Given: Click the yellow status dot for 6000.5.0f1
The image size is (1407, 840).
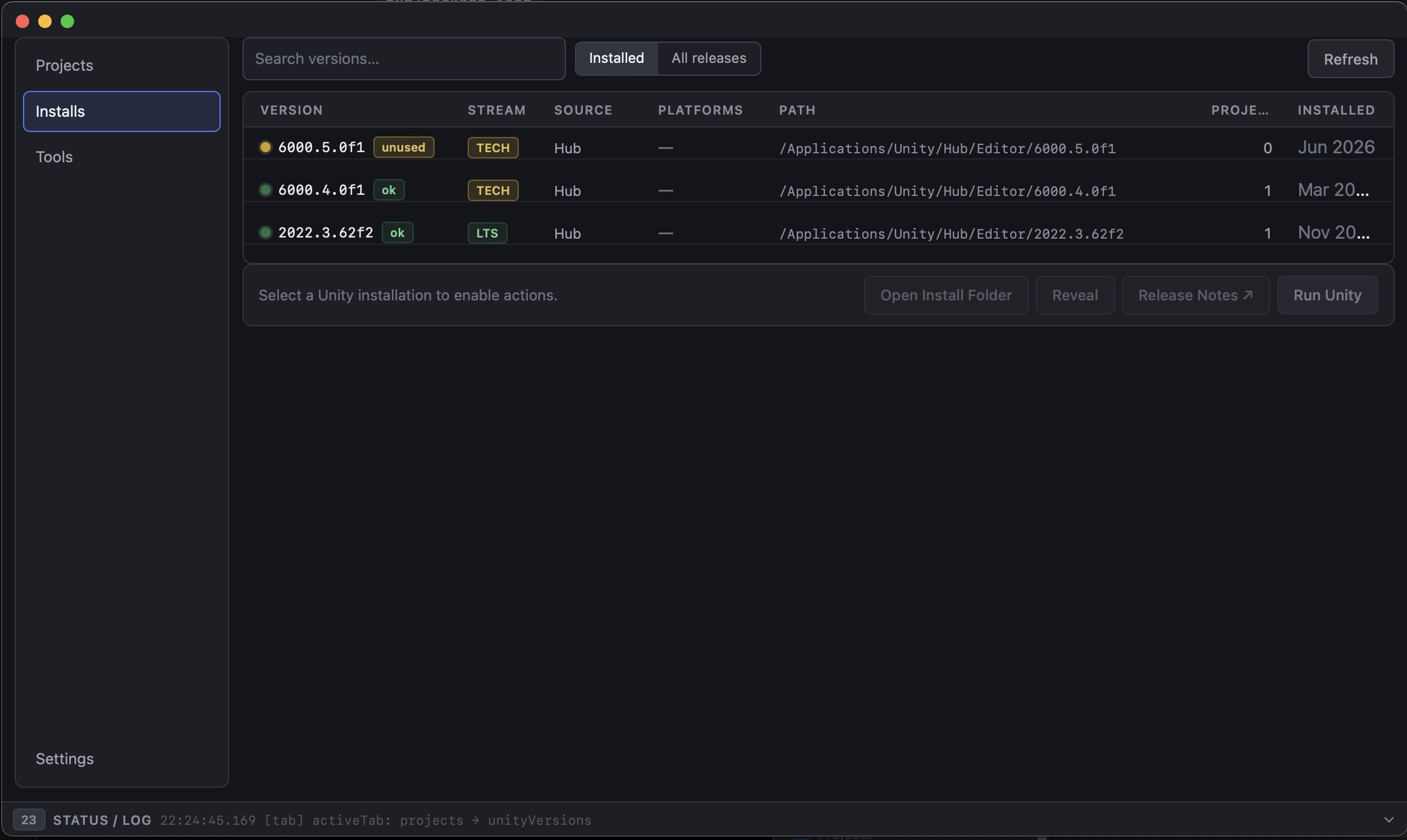Looking at the screenshot, I should click(x=265, y=147).
